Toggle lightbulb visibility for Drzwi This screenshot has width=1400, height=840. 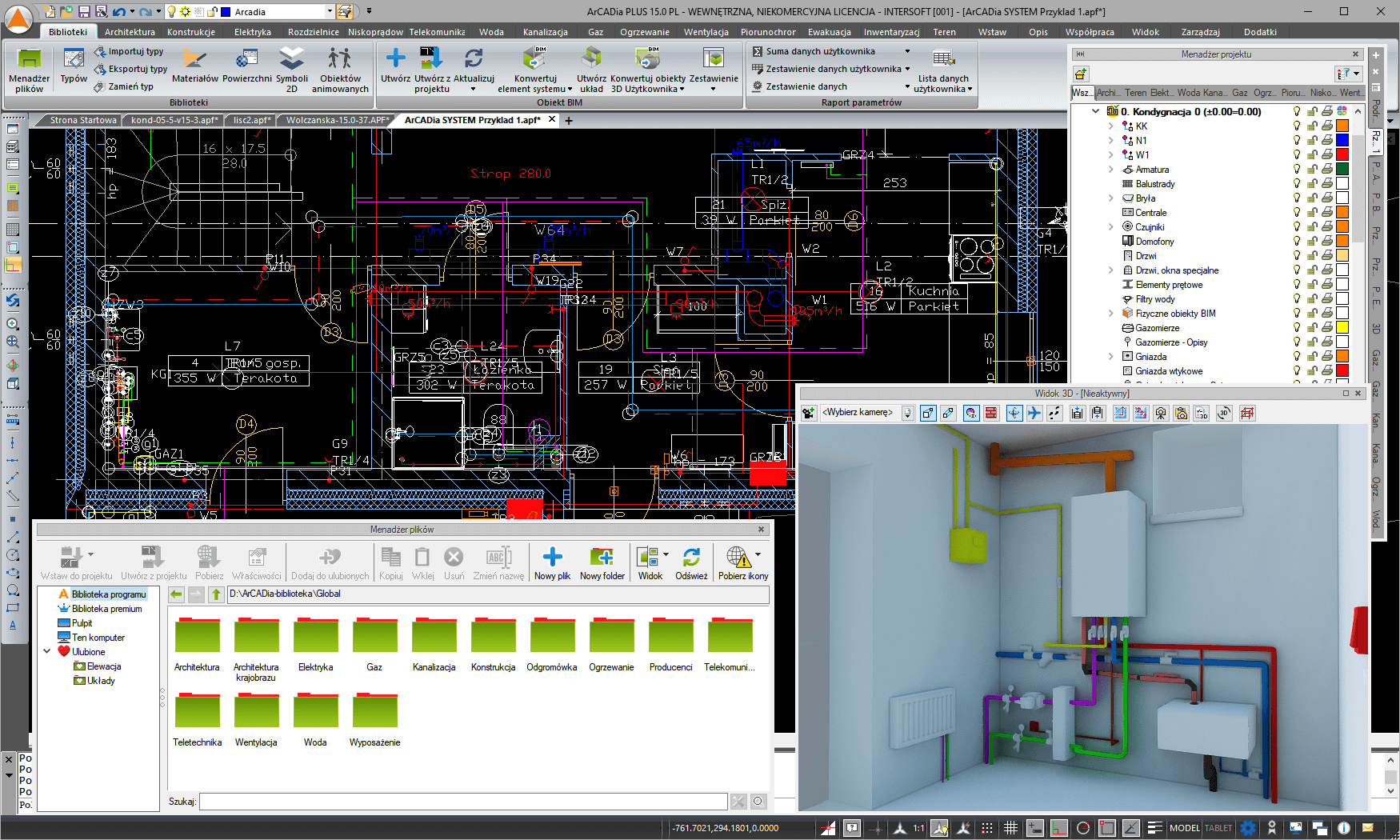tap(1297, 255)
